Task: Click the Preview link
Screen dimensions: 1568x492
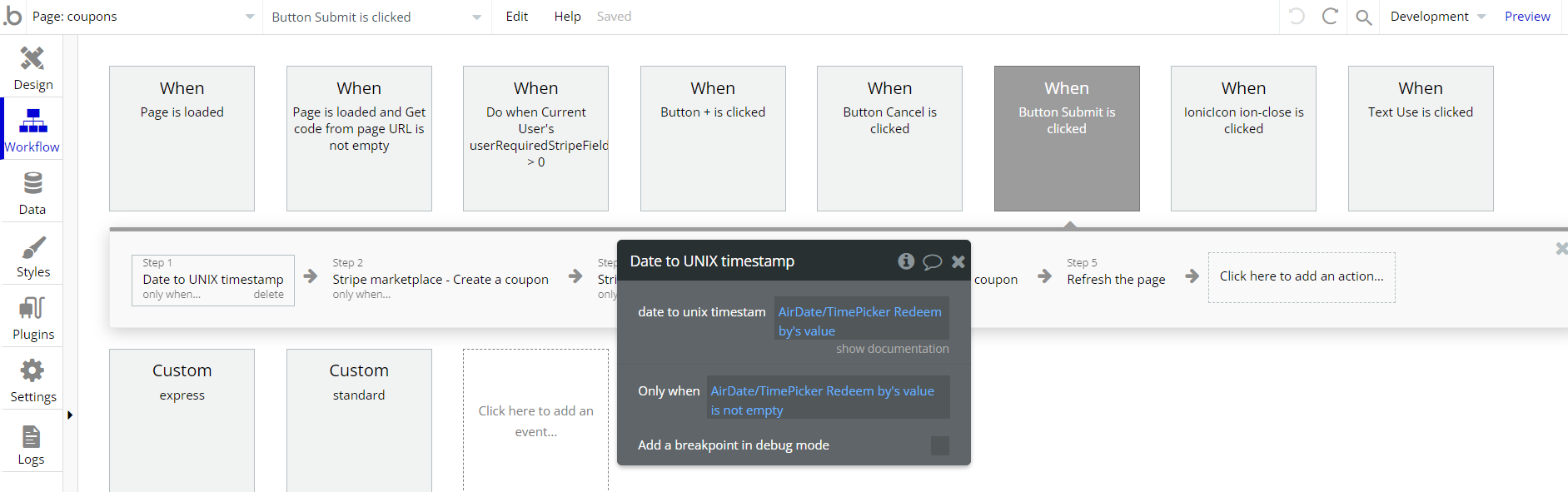Action: pyautogui.click(x=1526, y=17)
